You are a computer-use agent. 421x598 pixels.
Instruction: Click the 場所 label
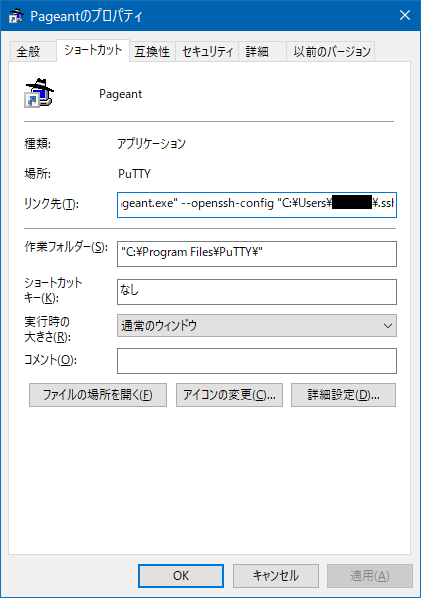pyautogui.click(x=37, y=174)
